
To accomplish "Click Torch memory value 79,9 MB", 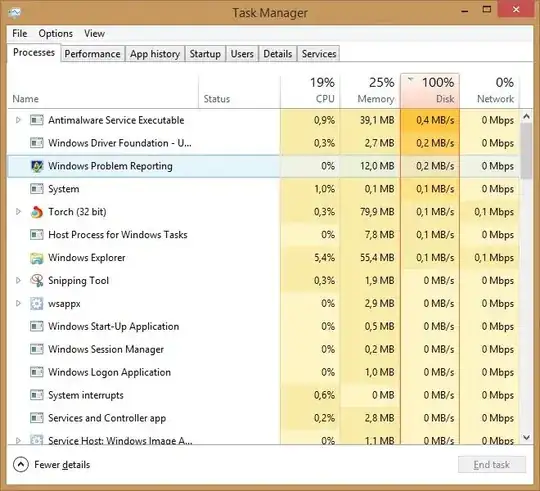I will (x=377, y=212).
